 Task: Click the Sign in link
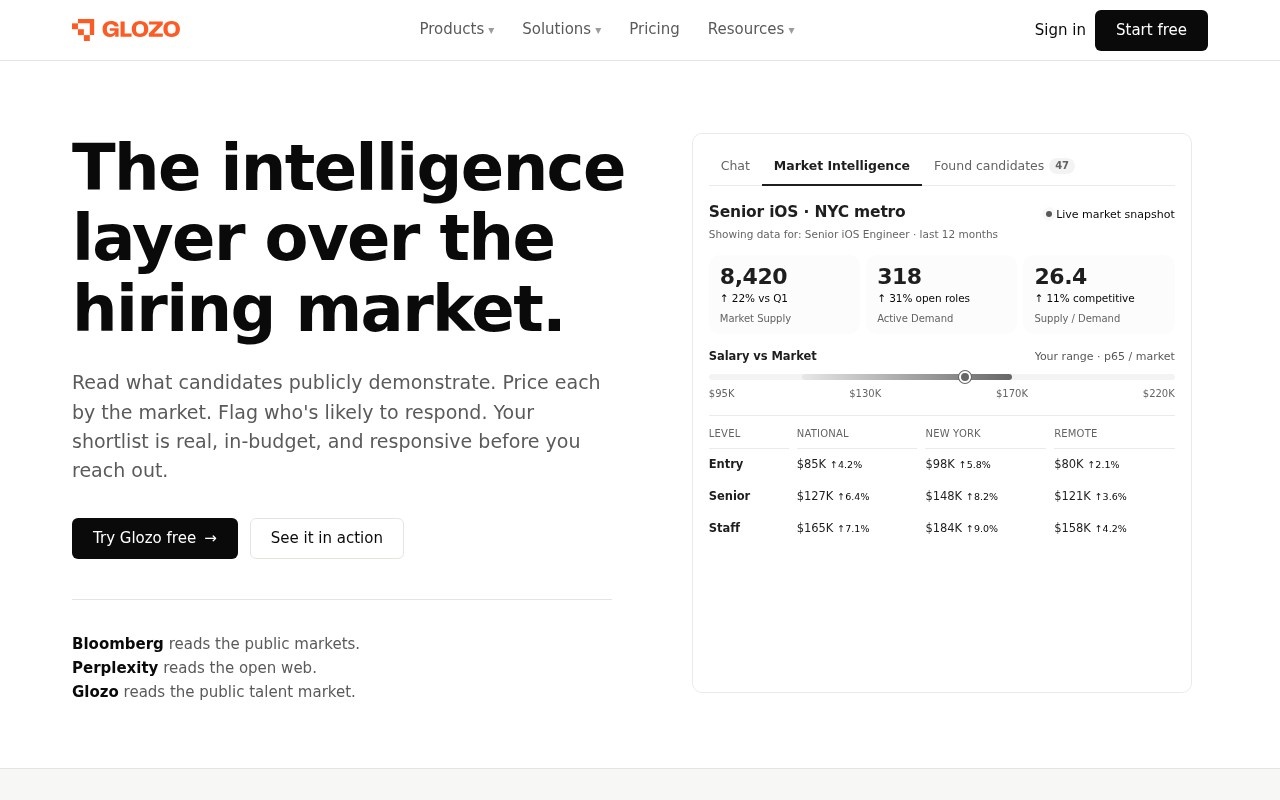(x=1060, y=30)
